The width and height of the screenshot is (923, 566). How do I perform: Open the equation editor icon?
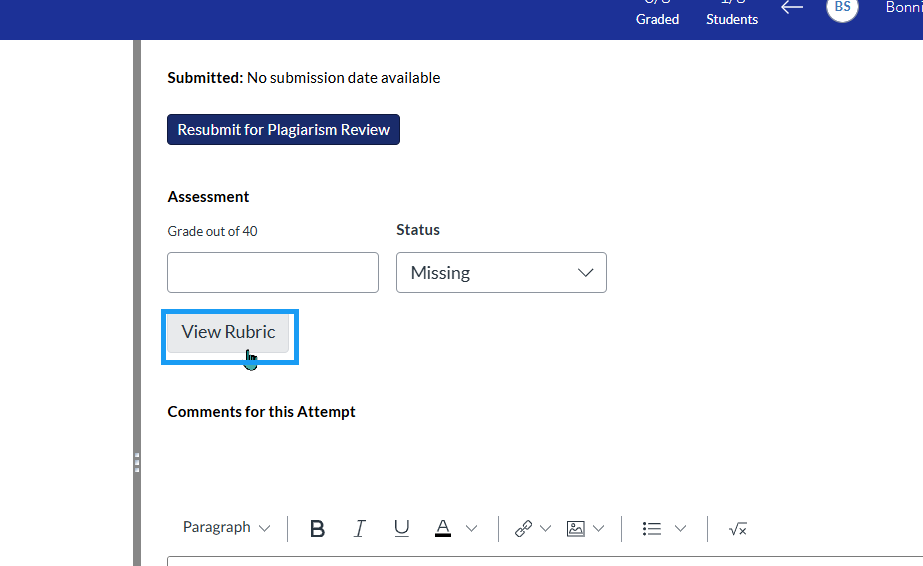click(x=738, y=528)
